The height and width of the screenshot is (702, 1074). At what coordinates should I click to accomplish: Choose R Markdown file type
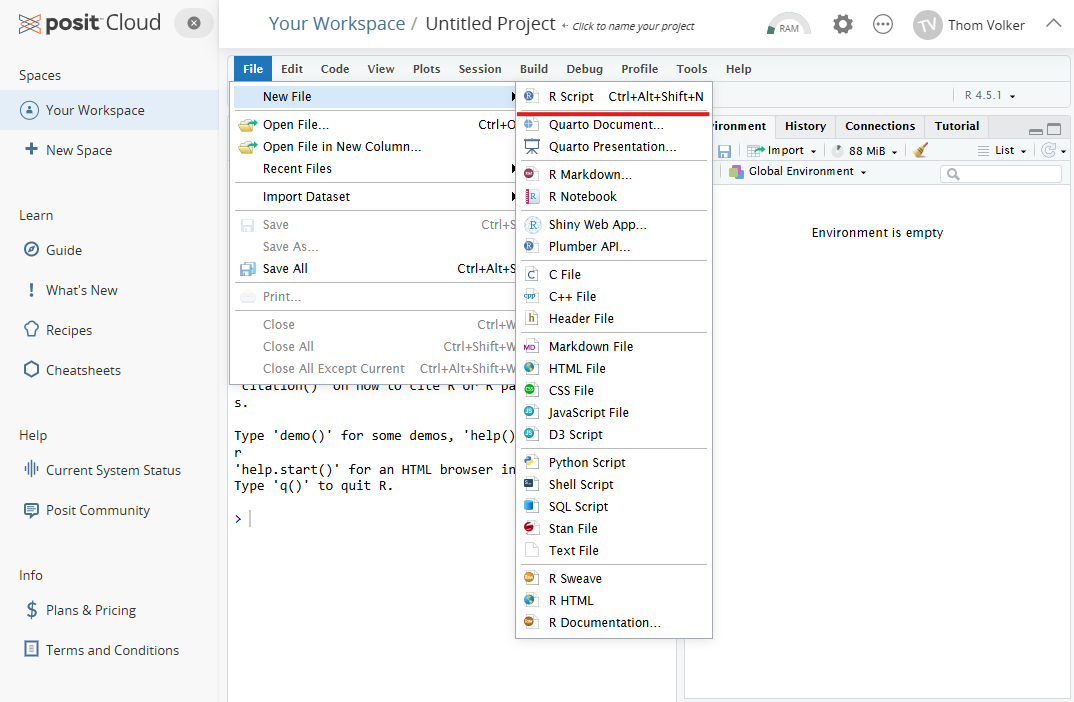coord(614,175)
